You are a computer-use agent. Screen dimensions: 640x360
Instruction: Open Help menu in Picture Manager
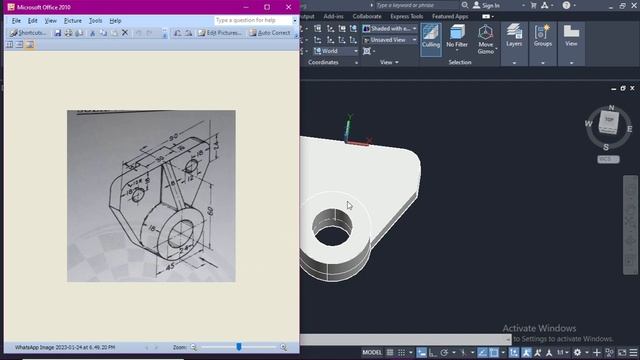pos(115,20)
